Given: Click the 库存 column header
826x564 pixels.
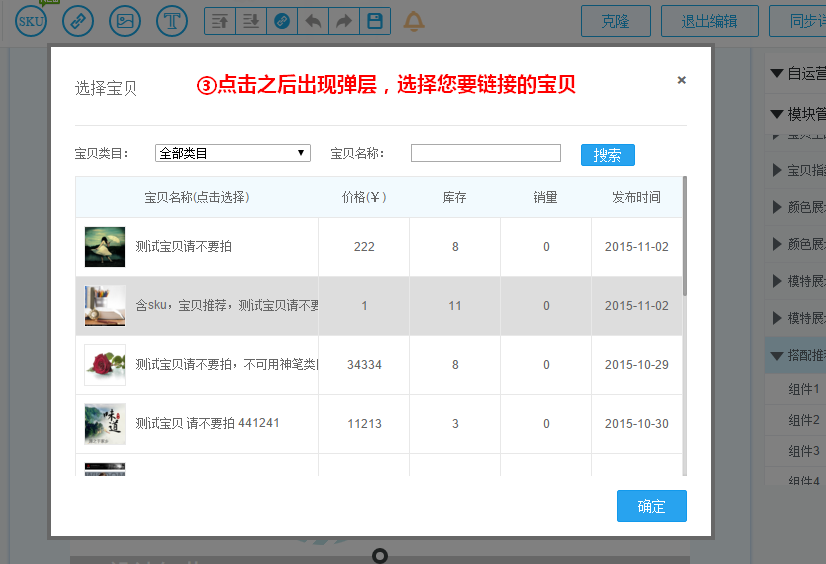Looking at the screenshot, I should [x=455, y=197].
